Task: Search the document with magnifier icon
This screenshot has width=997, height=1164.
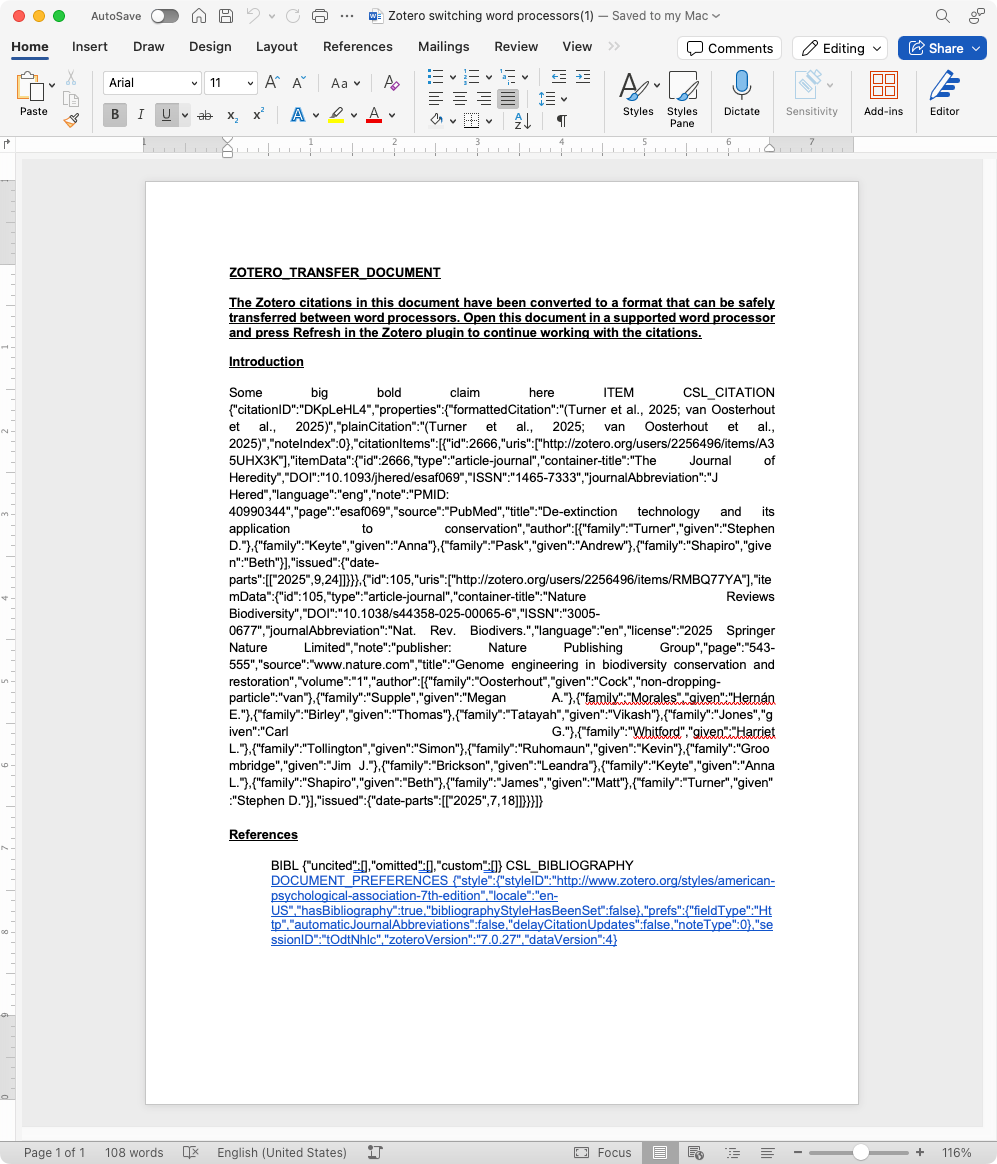Action: click(x=942, y=16)
